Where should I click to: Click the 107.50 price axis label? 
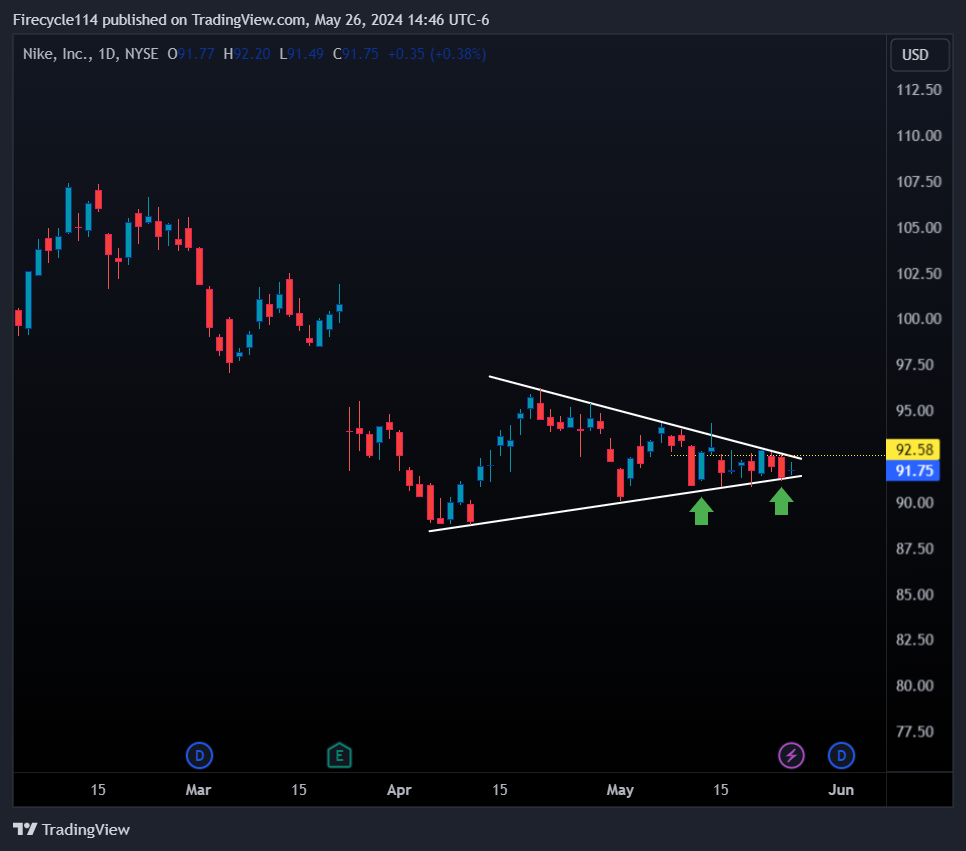[x=919, y=182]
